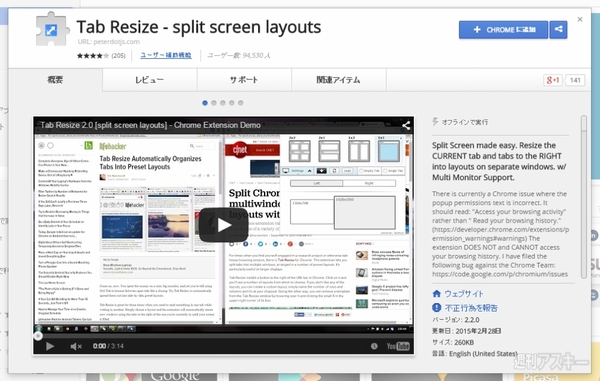The image size is (600, 381).
Task: Open the ウェブサイト link
Action: [x=464, y=294]
